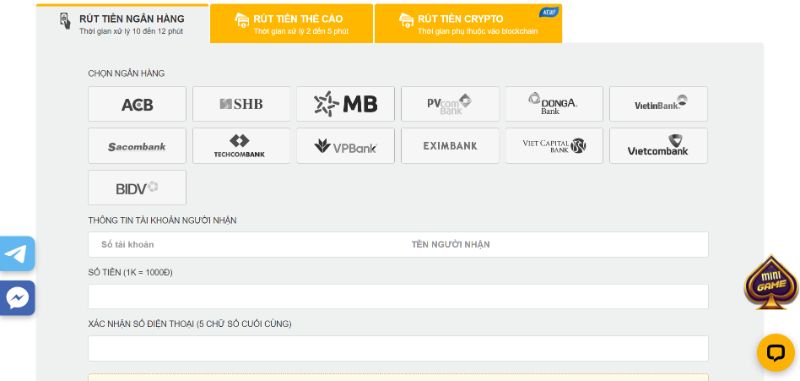Click the phone number confirmation field
800x381 pixels.
coord(398,348)
